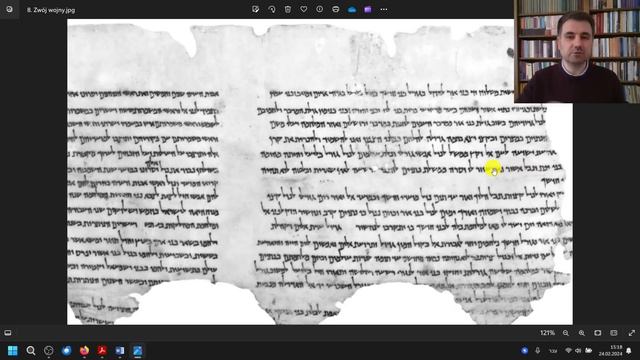Click the 121% zoom percentage

coord(547,333)
